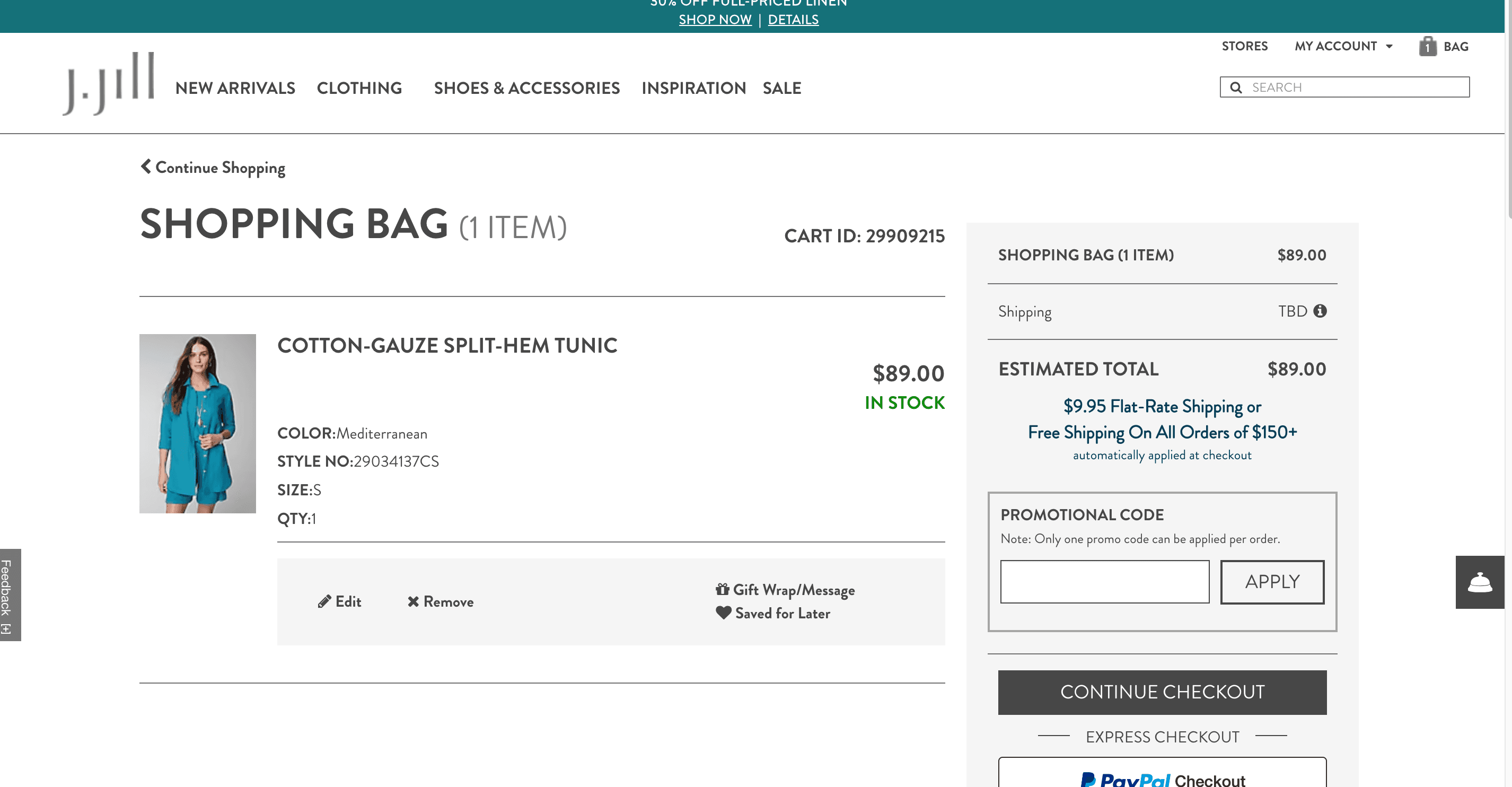Click the search magnifier icon
This screenshot has height=787, width=1512.
pos(1236,88)
